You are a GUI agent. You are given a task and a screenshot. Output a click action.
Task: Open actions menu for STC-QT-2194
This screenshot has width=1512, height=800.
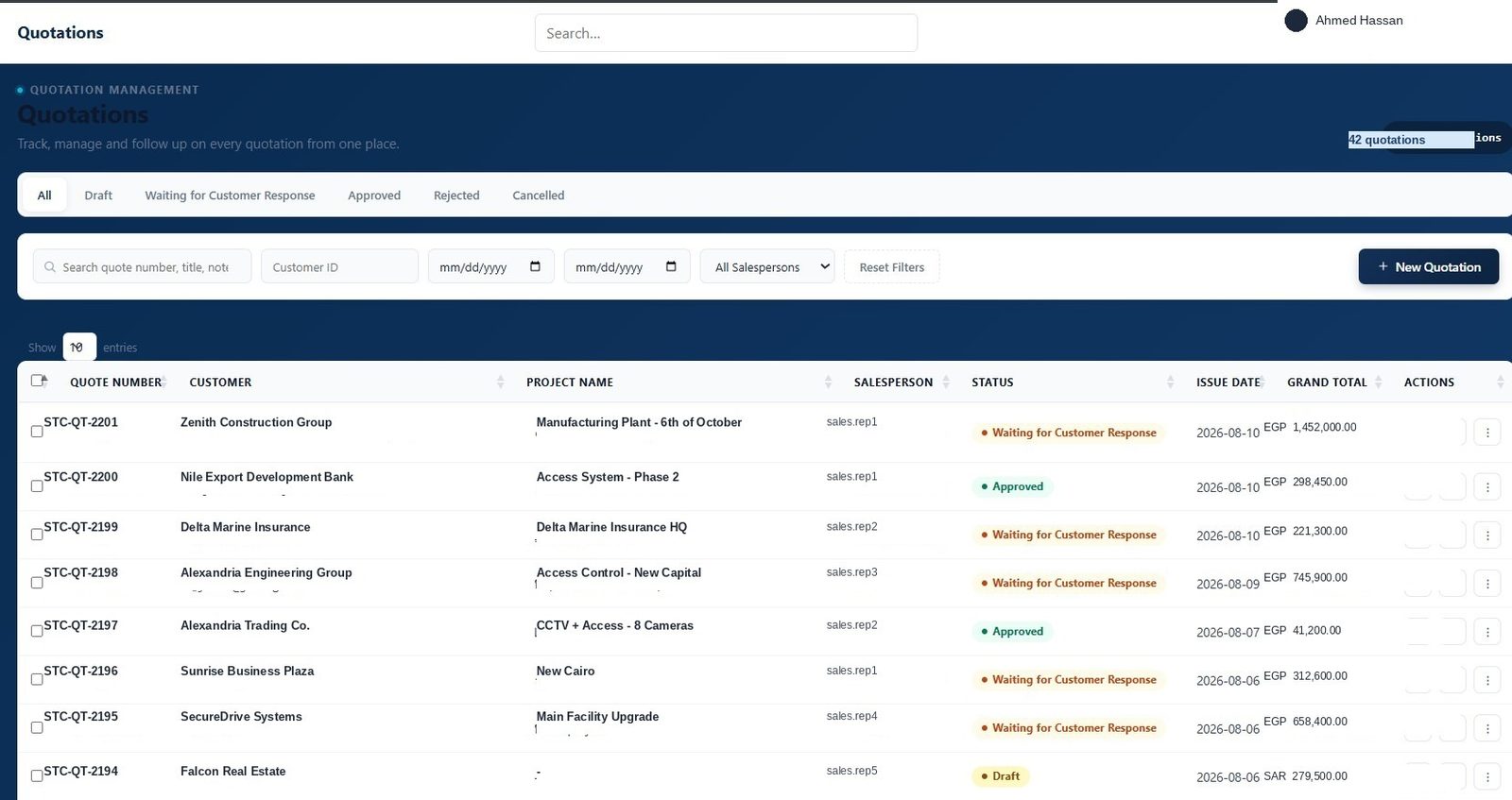[x=1486, y=776]
